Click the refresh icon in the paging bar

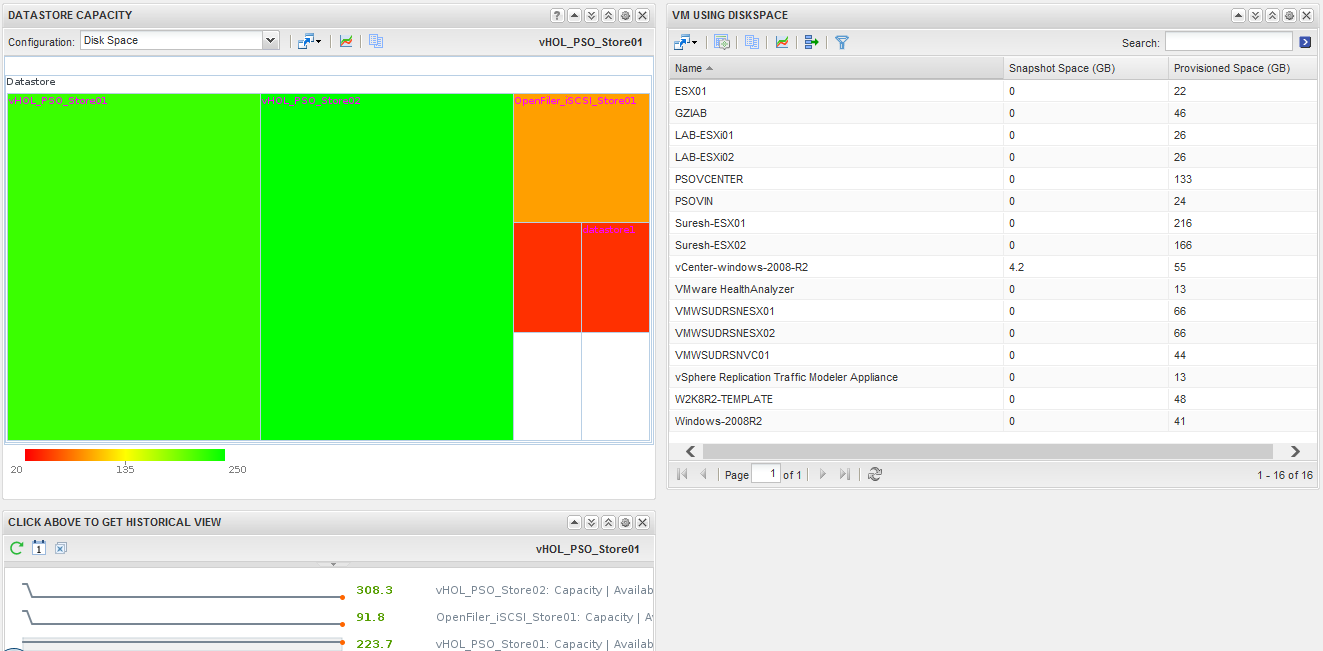pos(875,474)
